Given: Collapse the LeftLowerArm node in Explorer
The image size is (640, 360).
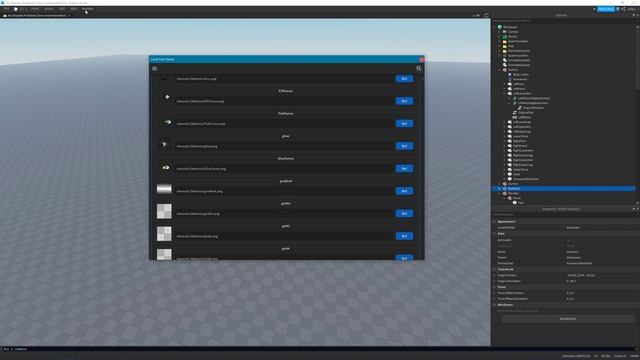Looking at the screenshot, I should pos(504,93).
